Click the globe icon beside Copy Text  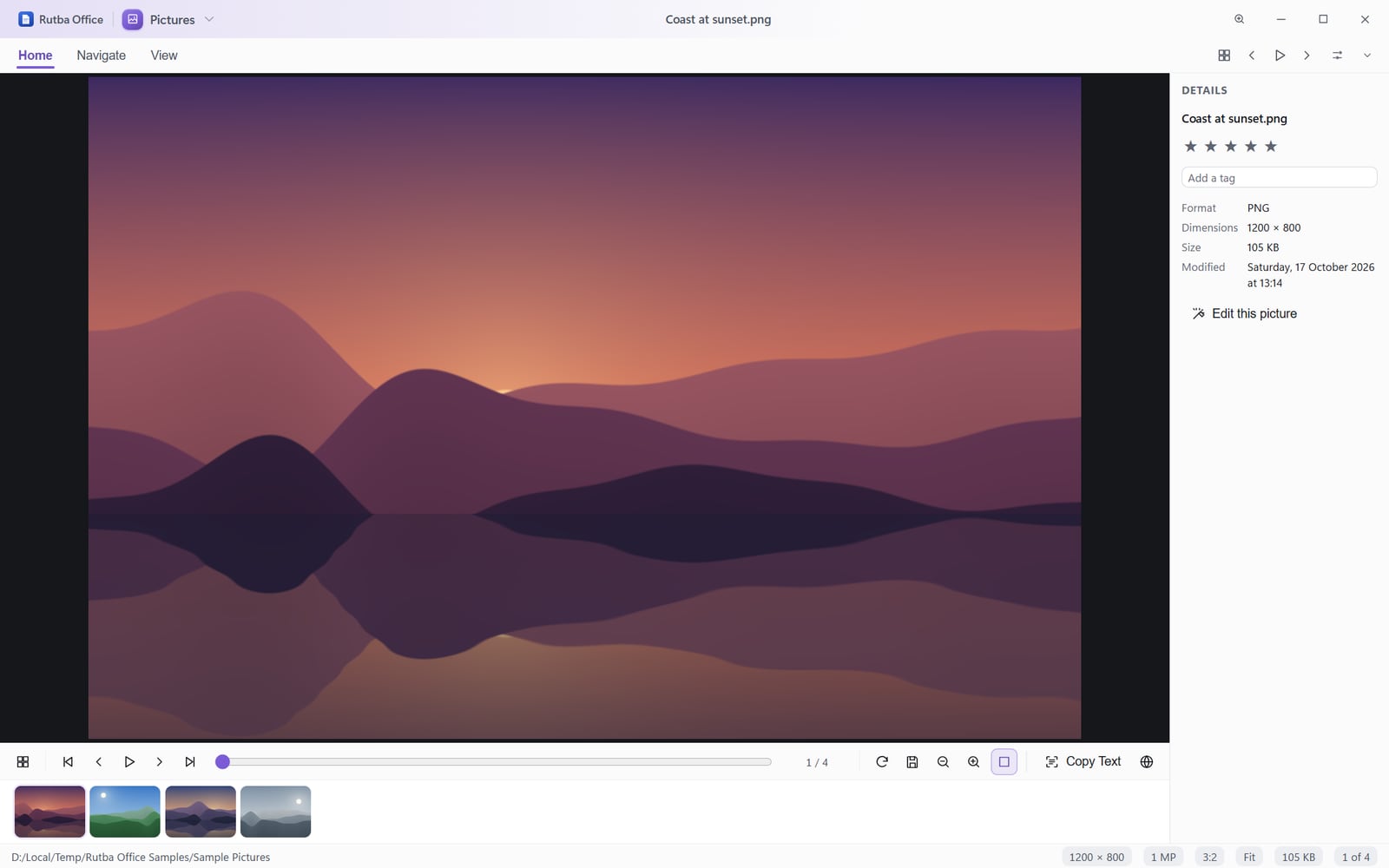pos(1147,762)
